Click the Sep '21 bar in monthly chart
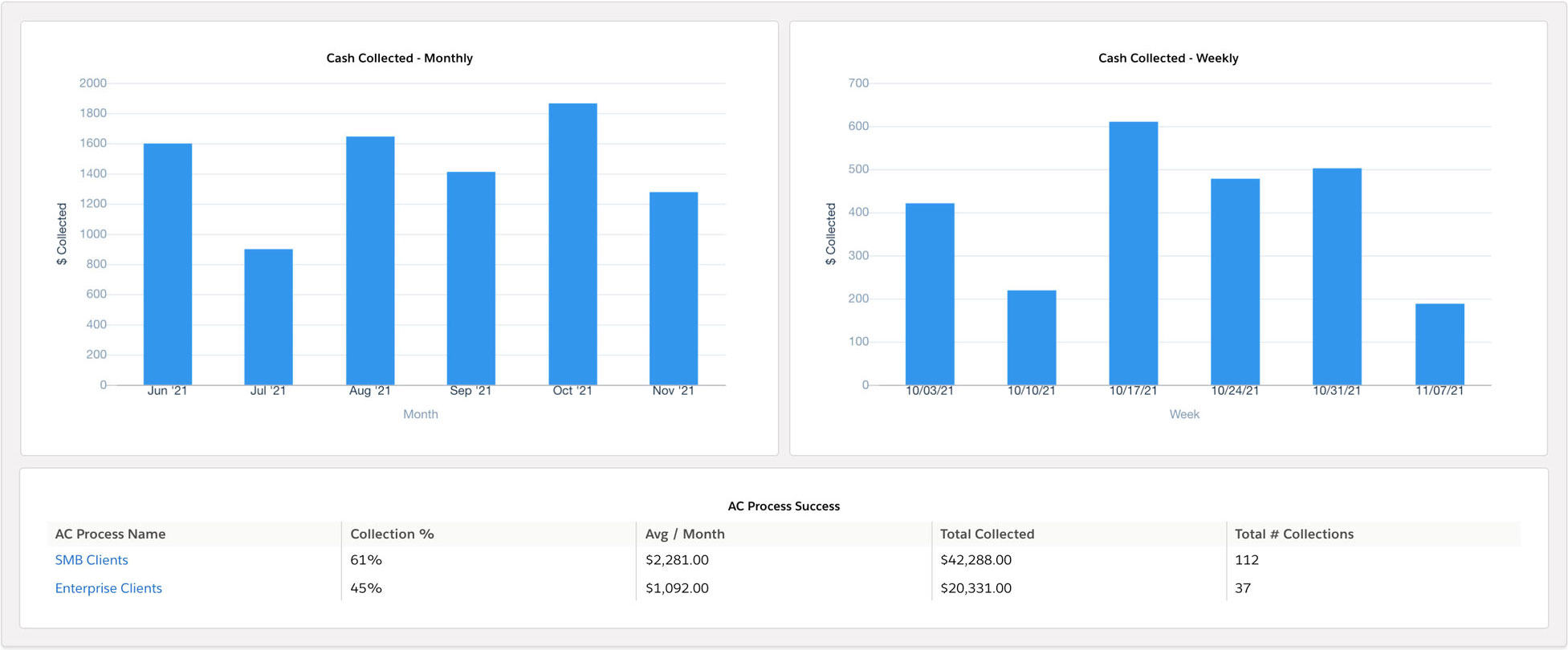The width and height of the screenshot is (1568, 650). [x=471, y=278]
